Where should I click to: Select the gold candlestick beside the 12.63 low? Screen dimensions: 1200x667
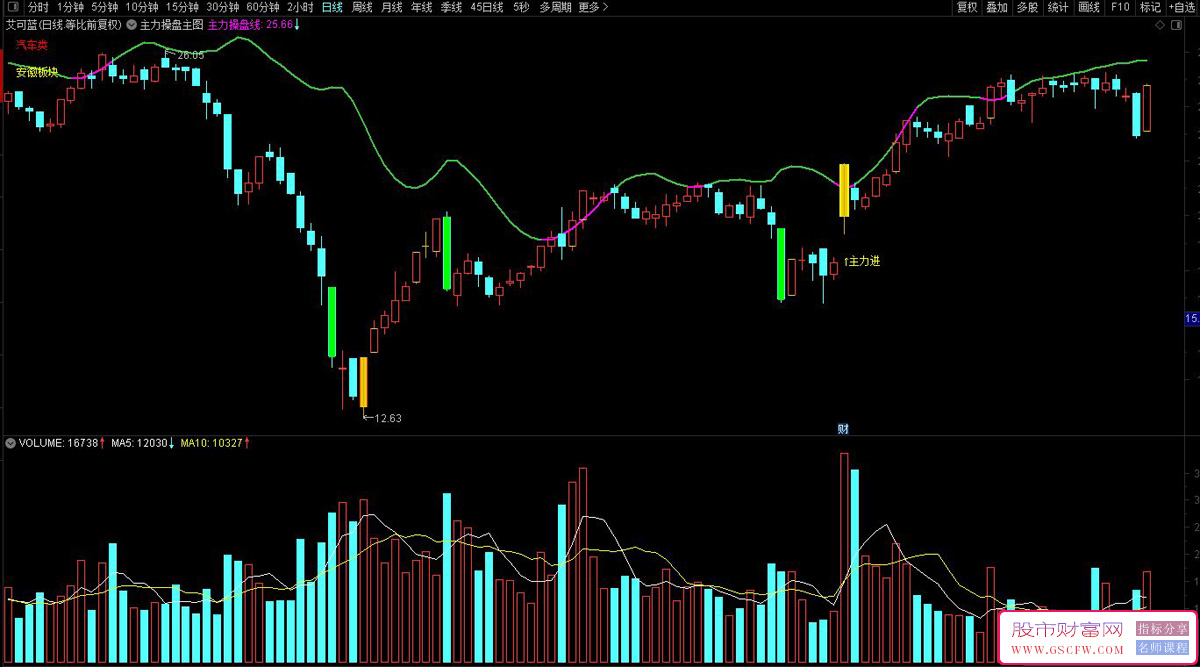coord(363,382)
